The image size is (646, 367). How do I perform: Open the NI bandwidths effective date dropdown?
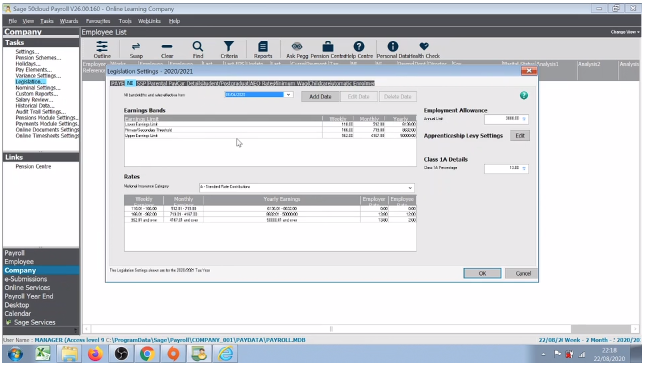click(288, 95)
